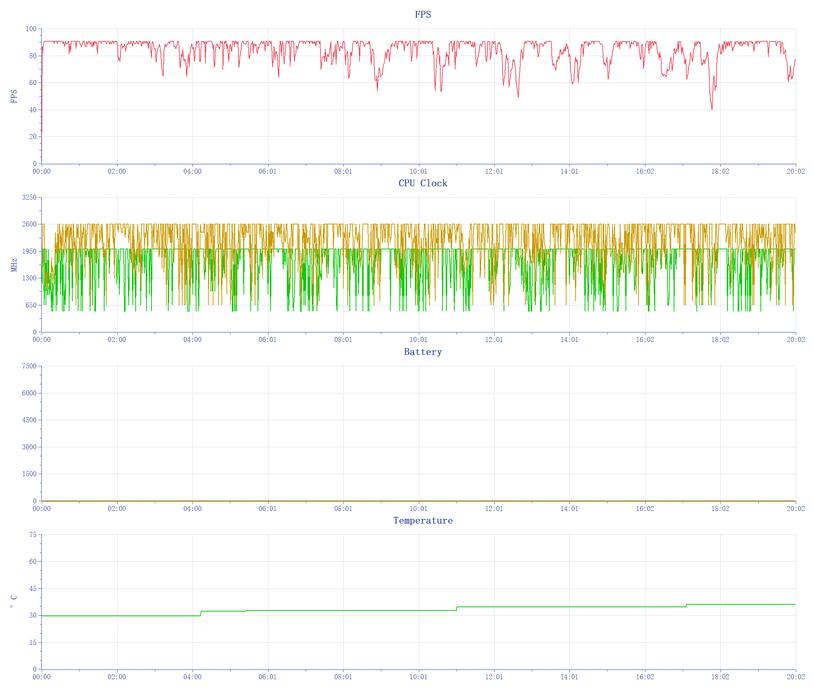The width and height of the screenshot is (814, 689).
Task: Click the "02:00" time label under Battery chart
Action: pos(117,509)
